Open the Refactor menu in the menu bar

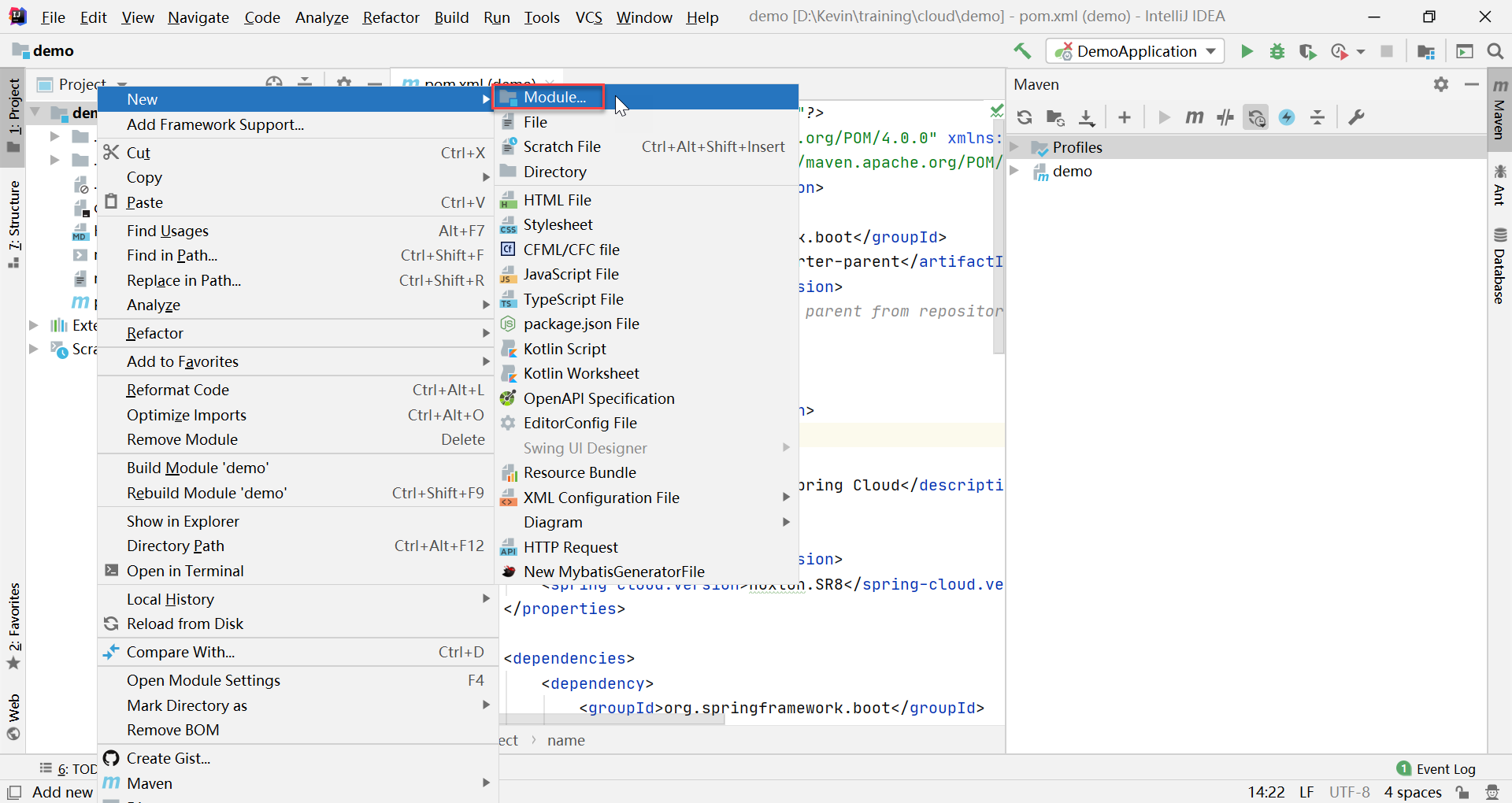(x=391, y=17)
